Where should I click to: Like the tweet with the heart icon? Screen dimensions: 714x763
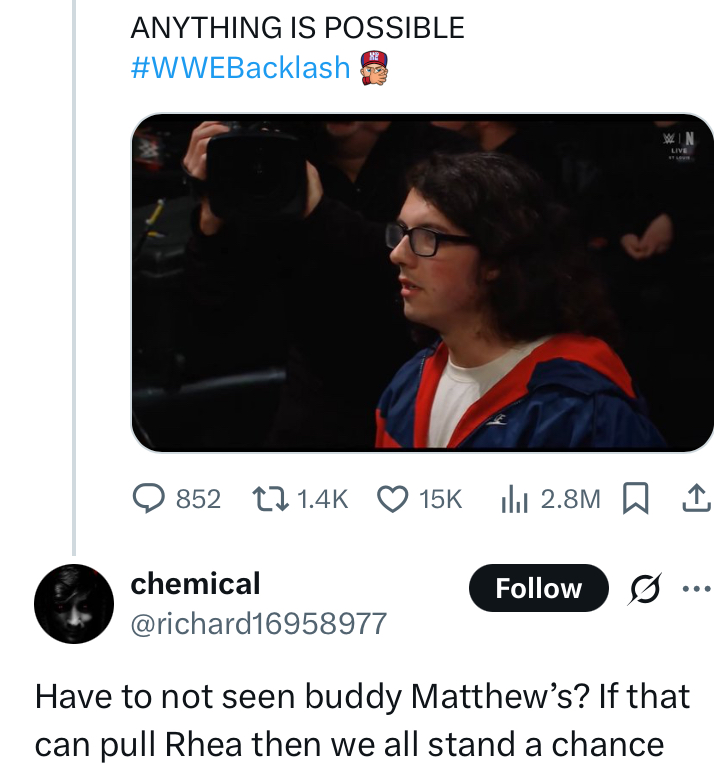click(x=393, y=498)
